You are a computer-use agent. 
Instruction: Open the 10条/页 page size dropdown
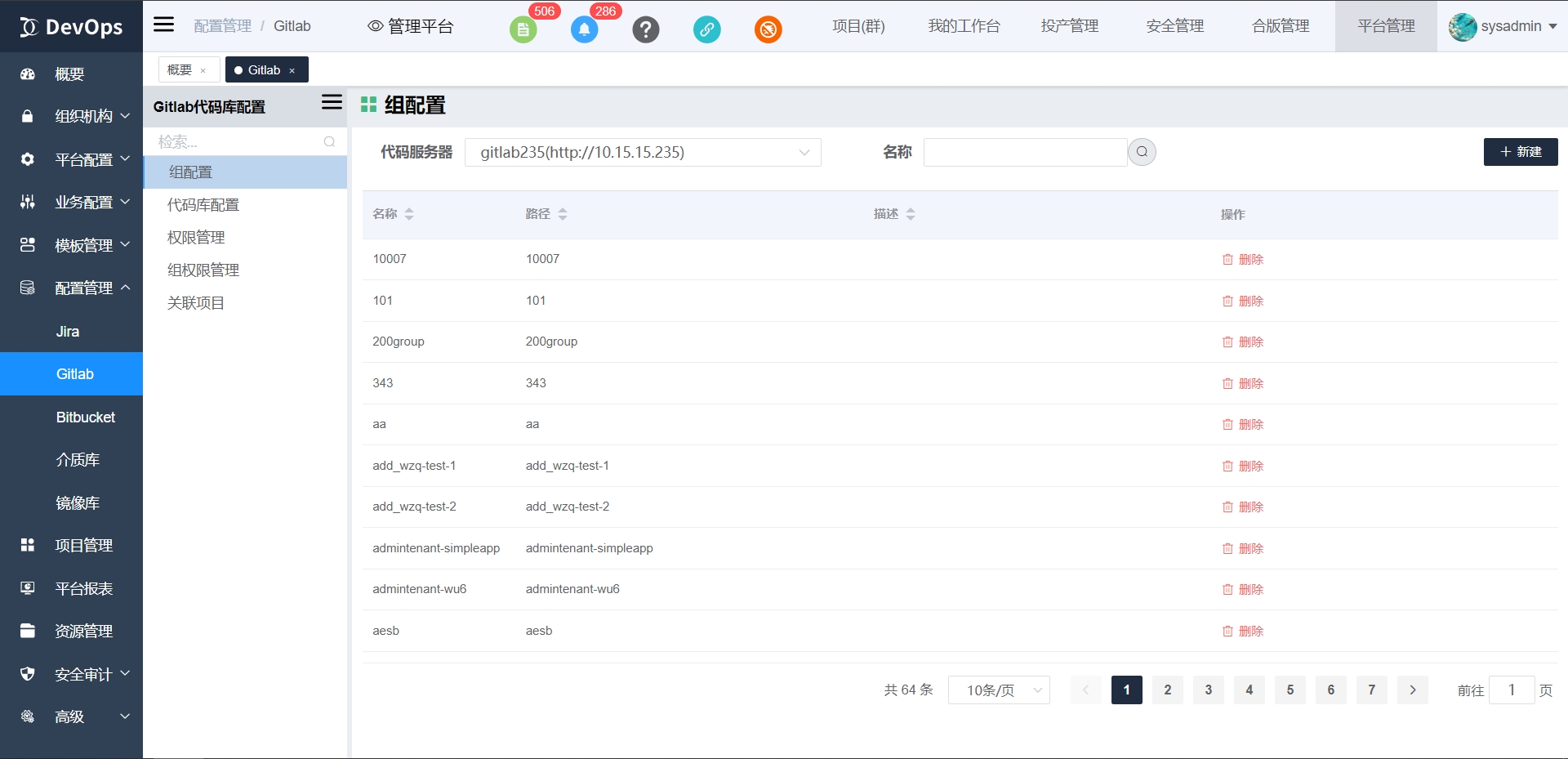pos(999,690)
